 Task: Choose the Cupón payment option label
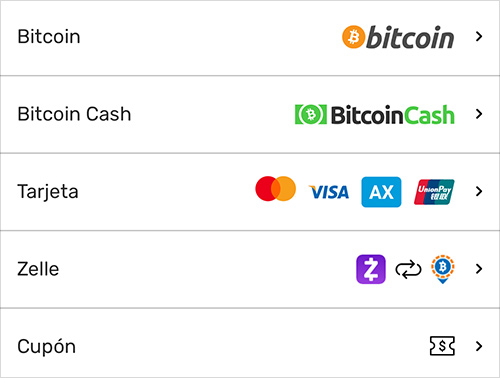(47, 347)
